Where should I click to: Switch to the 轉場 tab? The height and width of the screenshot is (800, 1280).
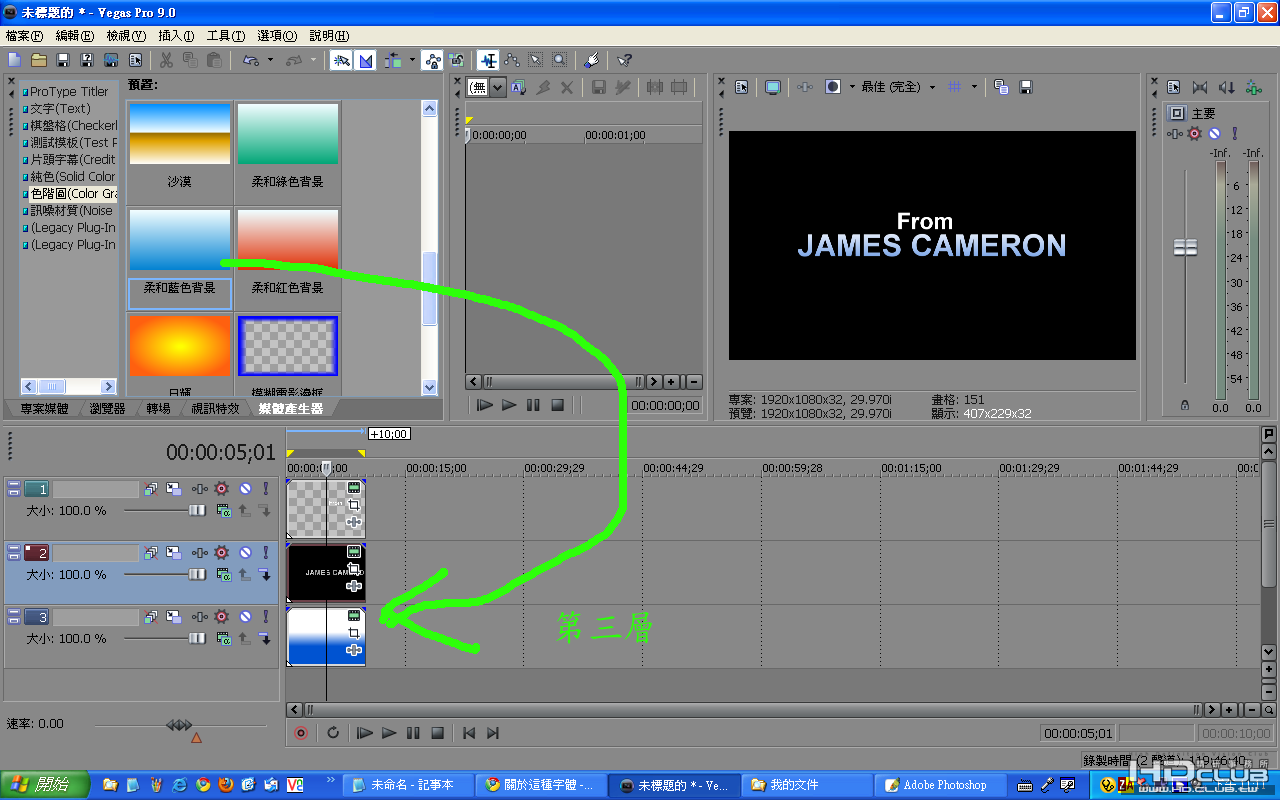tap(158, 408)
